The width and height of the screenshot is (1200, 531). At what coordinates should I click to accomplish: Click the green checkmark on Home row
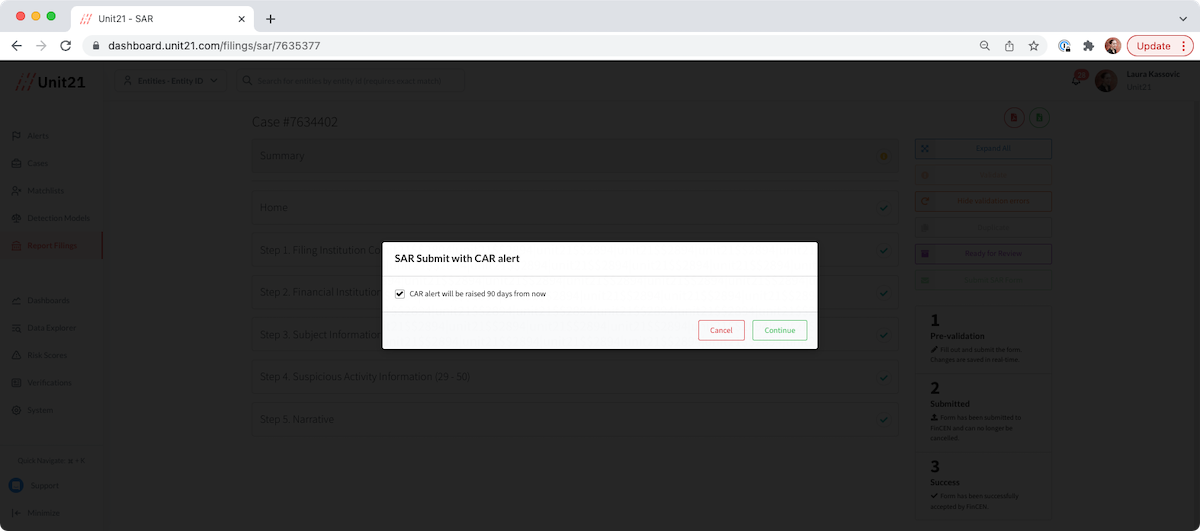click(x=883, y=208)
